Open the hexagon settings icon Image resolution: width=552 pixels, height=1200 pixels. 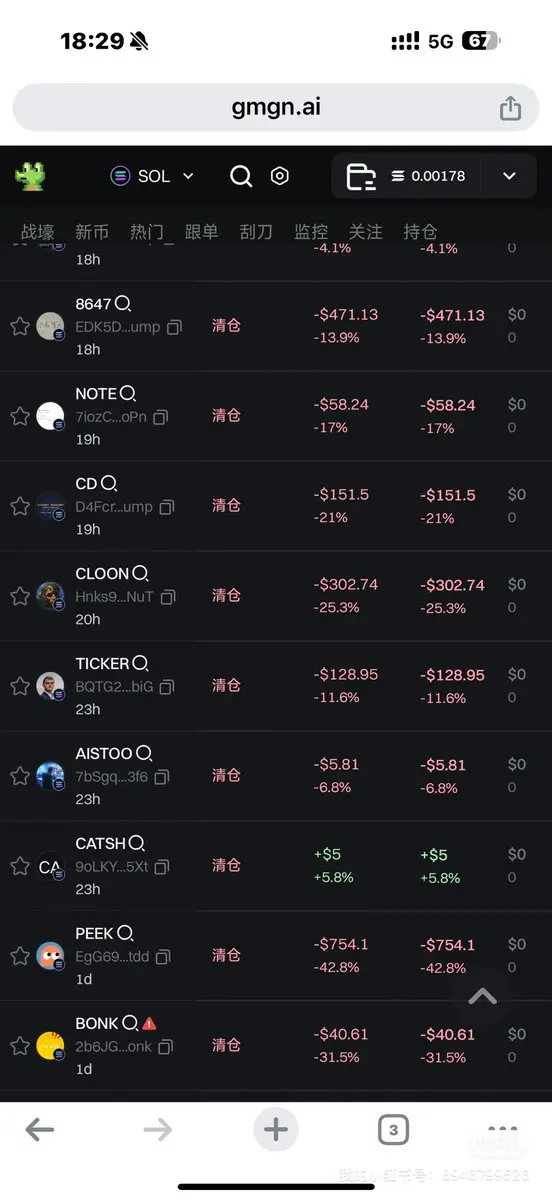280,176
